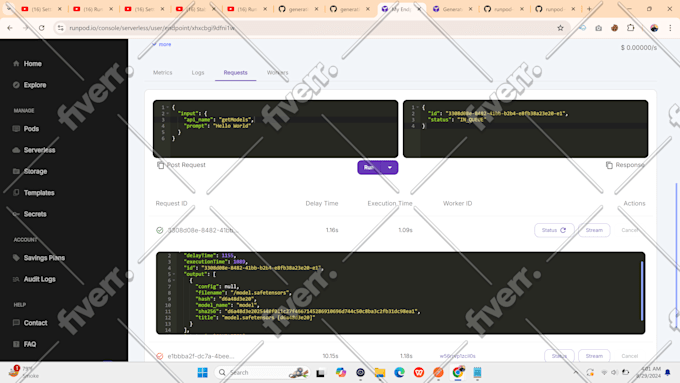
Task: Click the Worker ID column header
Action: point(458,203)
